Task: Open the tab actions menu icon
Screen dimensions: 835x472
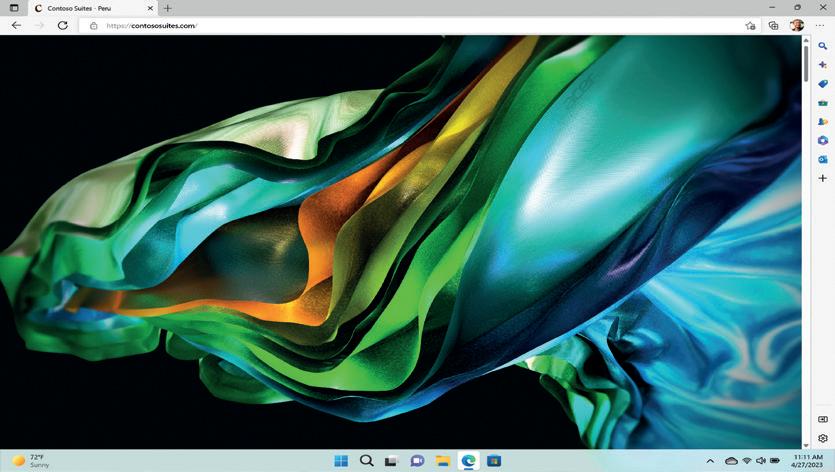Action: [x=14, y=8]
